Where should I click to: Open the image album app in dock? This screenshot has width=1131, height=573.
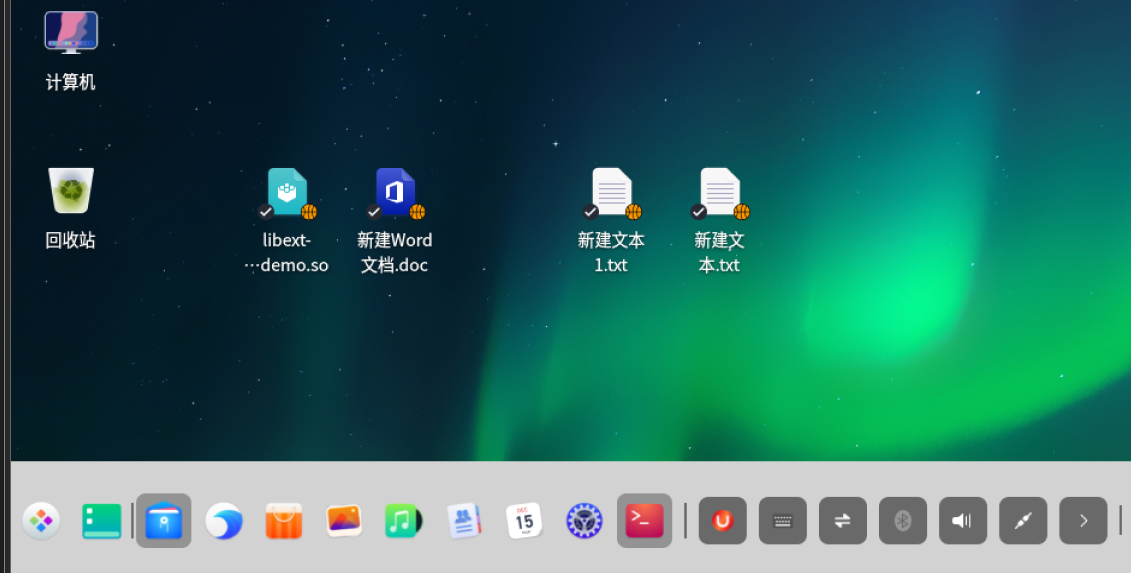click(x=344, y=521)
